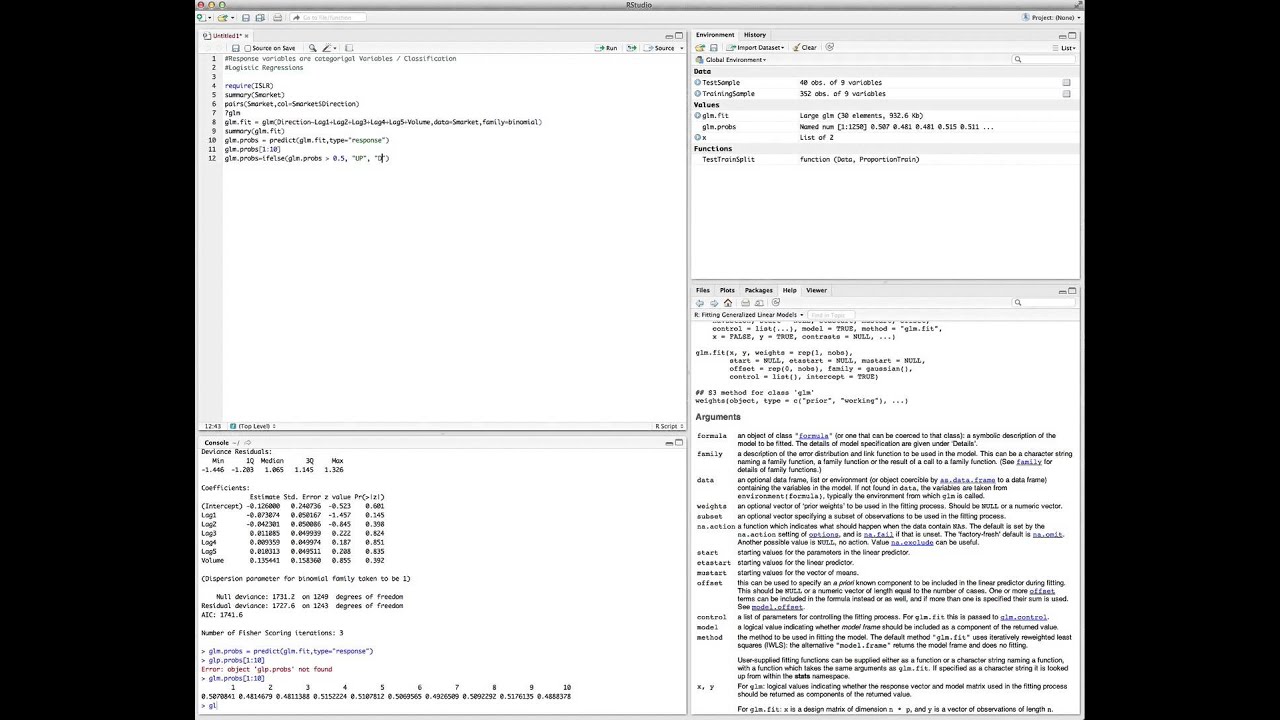This screenshot has width=1280, height=720.
Task: Maximize the Environment pane
Action: click(1072, 36)
